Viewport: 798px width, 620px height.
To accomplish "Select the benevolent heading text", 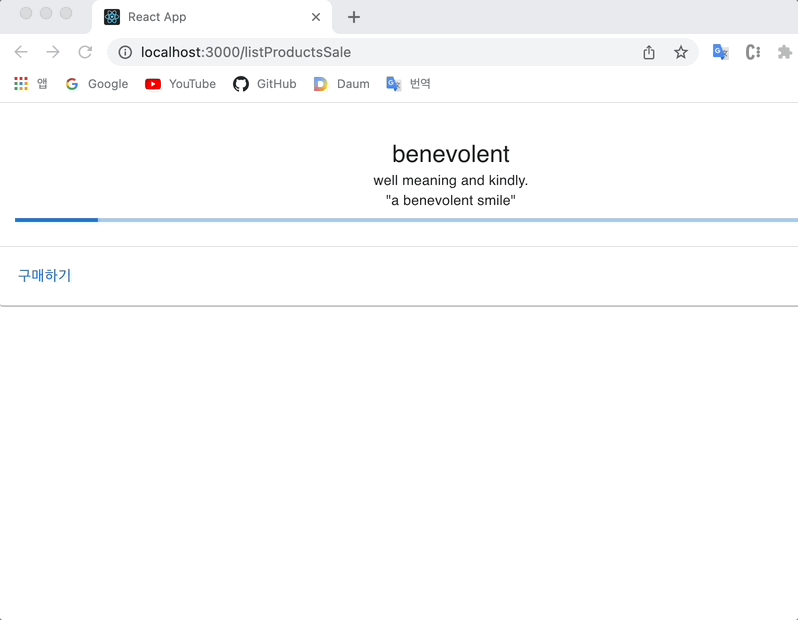I will [450, 154].
